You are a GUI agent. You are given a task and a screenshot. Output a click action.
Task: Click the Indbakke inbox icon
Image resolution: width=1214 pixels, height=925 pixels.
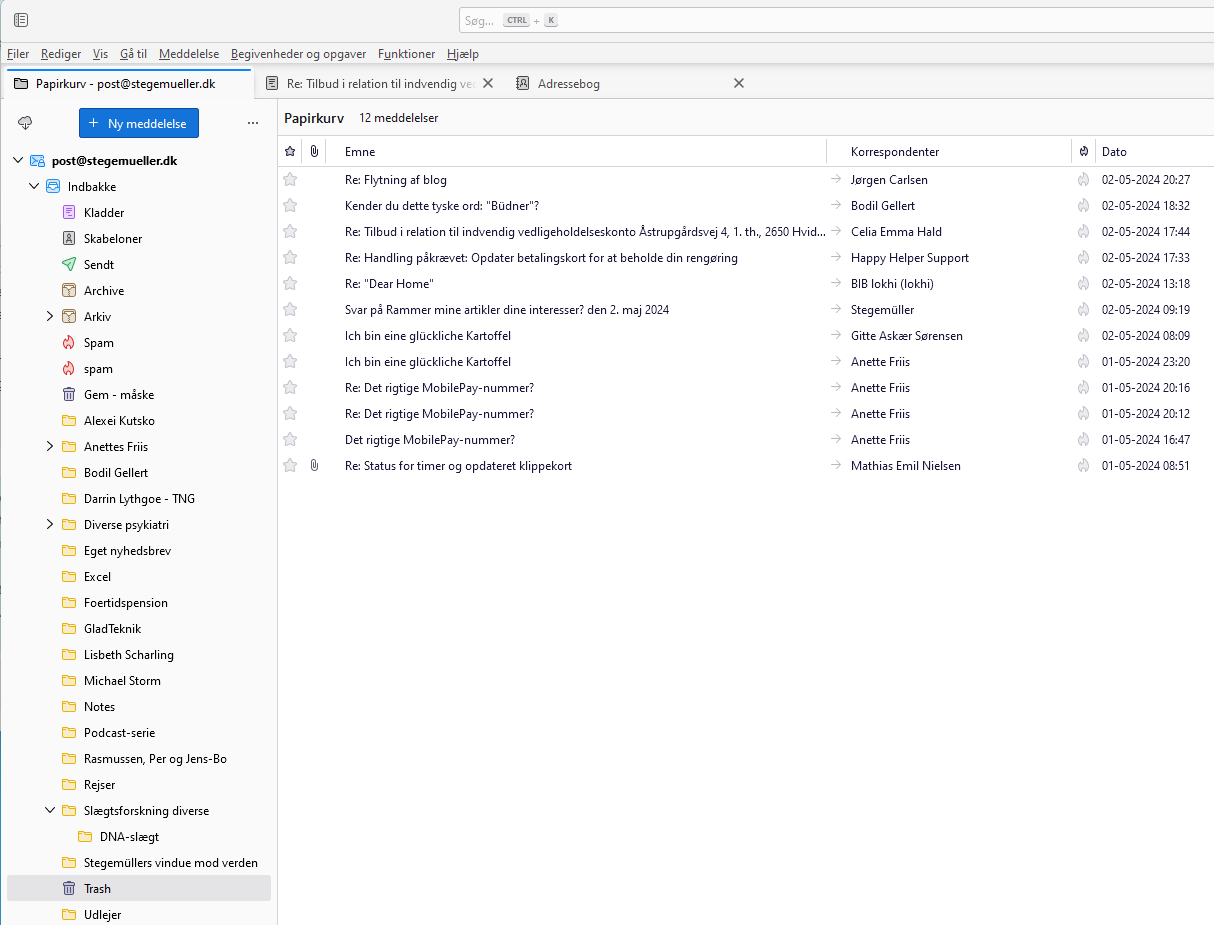click(53, 187)
